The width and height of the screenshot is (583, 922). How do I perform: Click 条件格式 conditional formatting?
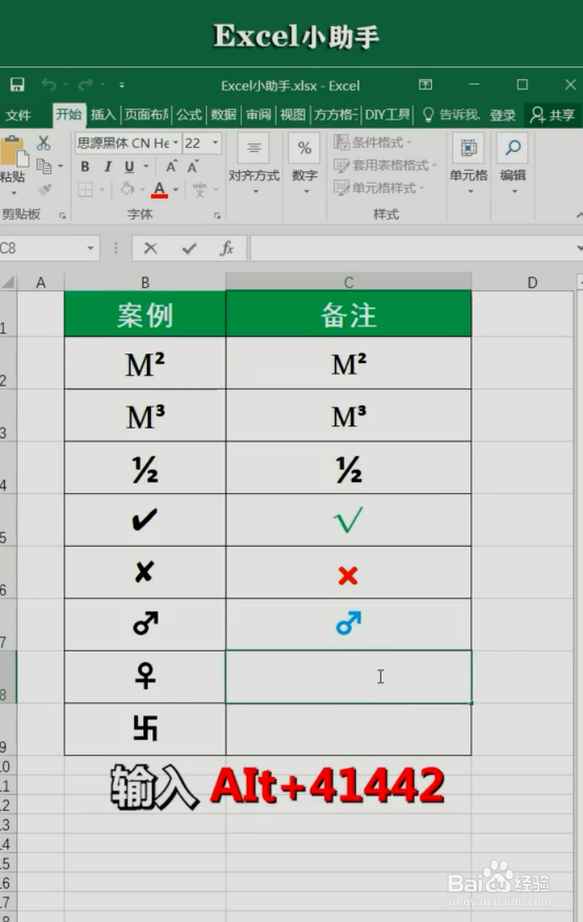[x=374, y=142]
